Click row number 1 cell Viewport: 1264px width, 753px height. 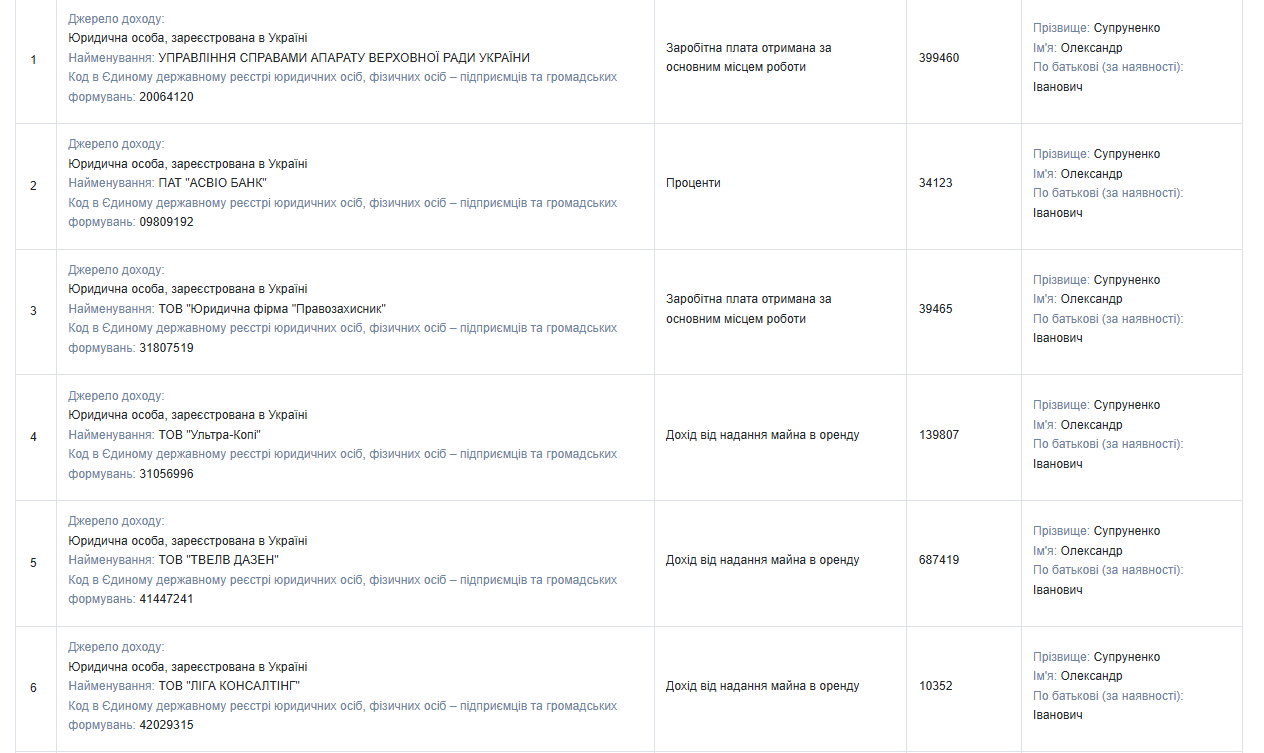click(x=34, y=60)
